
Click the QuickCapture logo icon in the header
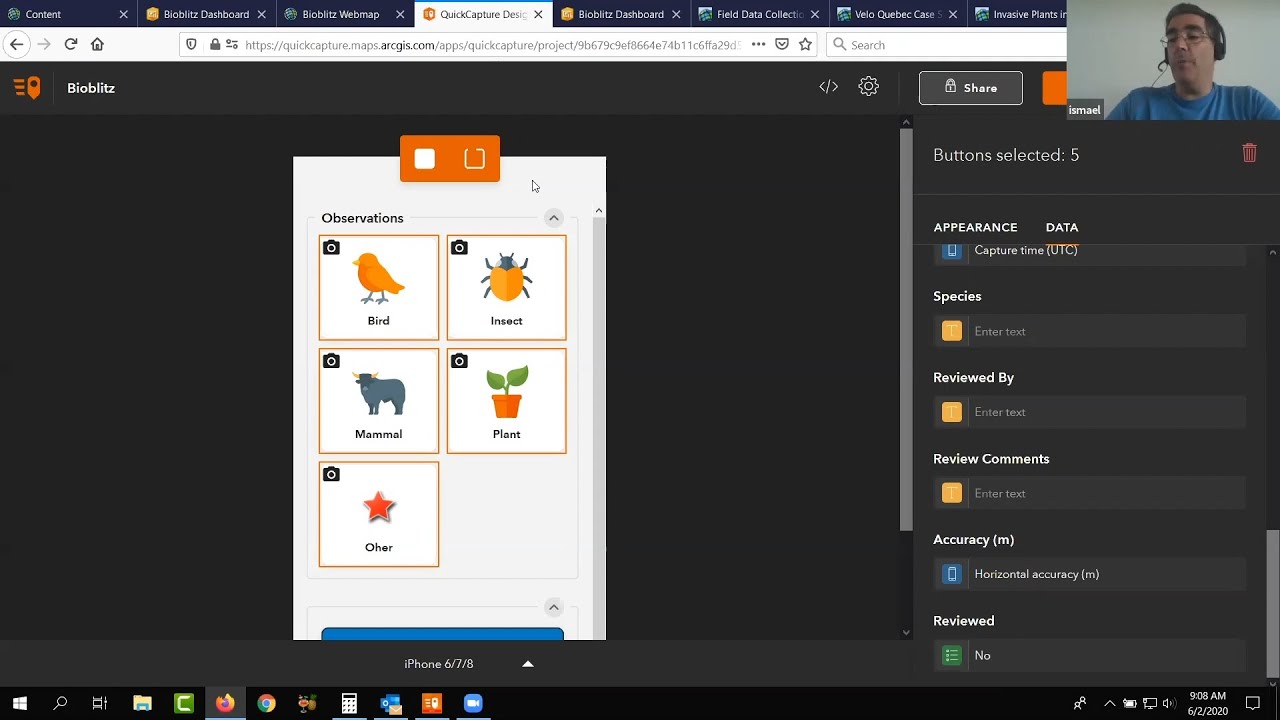point(27,88)
